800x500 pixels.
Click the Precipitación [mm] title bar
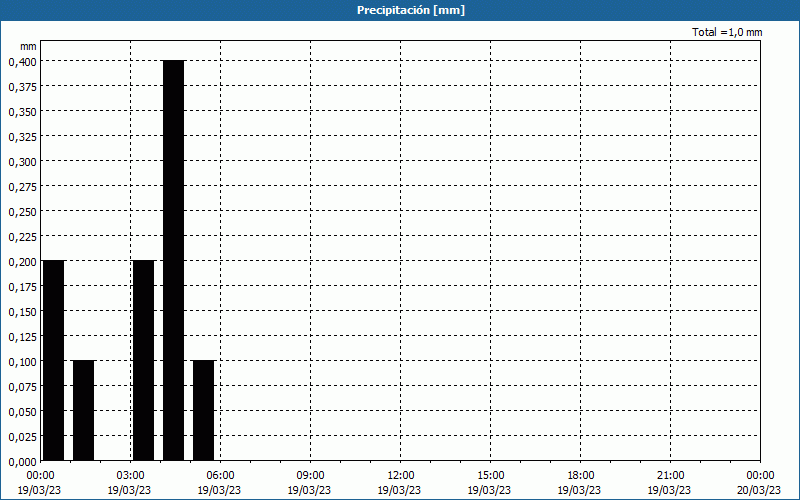click(400, 10)
